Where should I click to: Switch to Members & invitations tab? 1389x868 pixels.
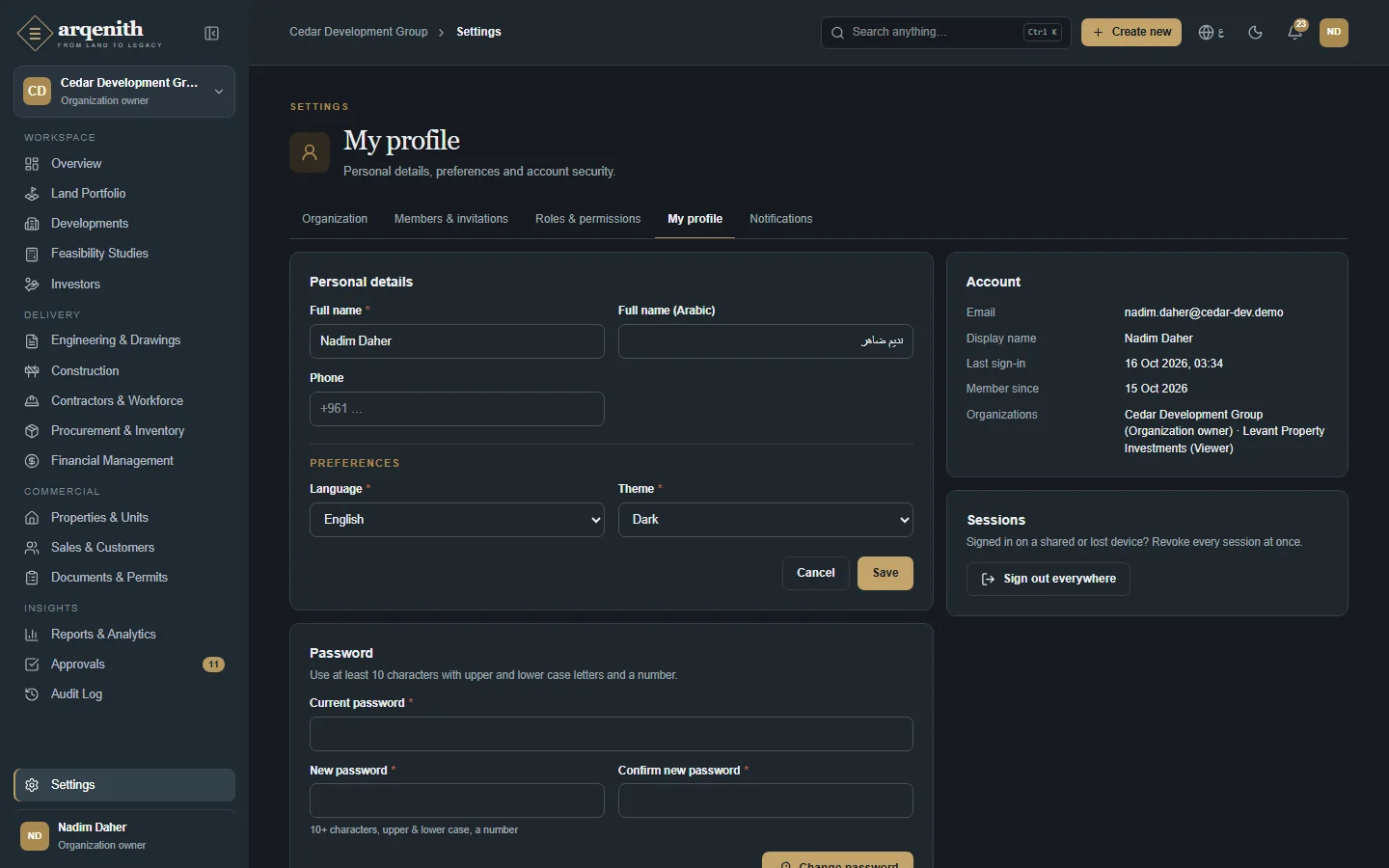click(451, 220)
